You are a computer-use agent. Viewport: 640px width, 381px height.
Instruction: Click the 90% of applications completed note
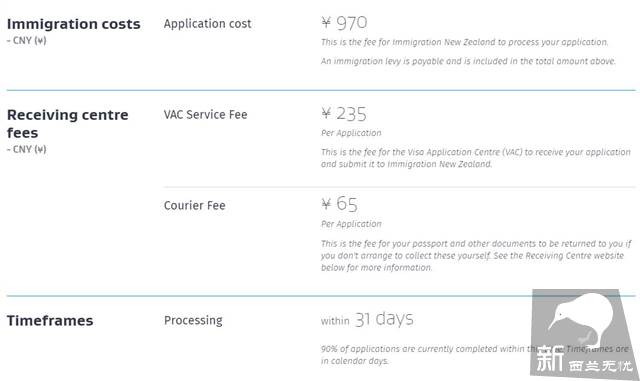click(x=424, y=355)
